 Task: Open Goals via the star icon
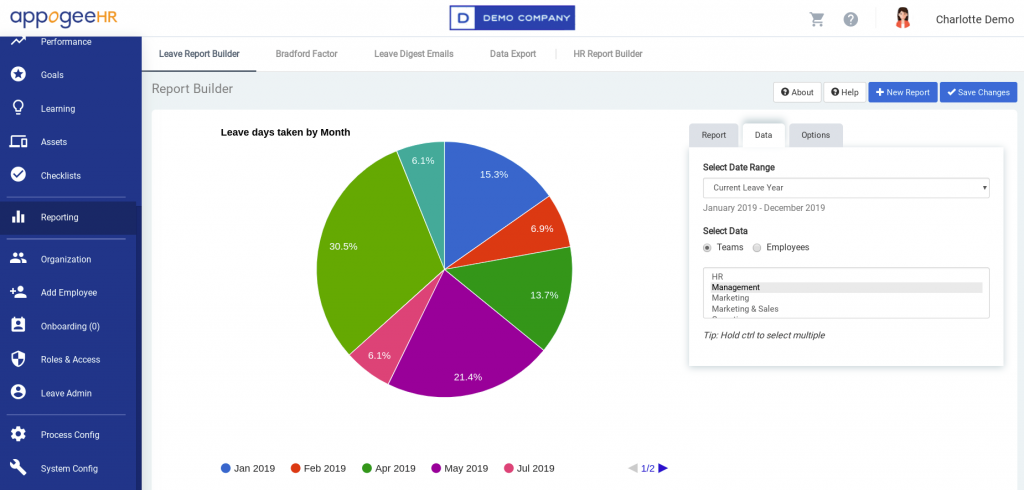(18, 74)
